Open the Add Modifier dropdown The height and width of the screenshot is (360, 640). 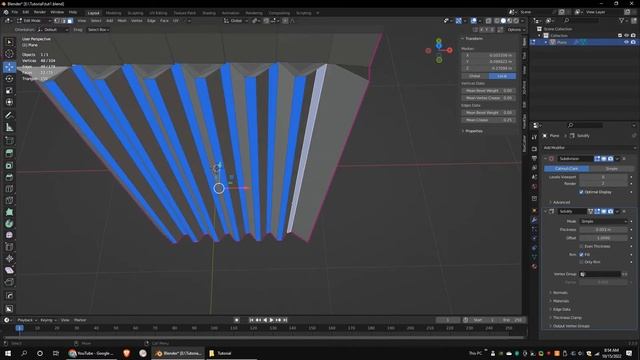click(x=589, y=148)
